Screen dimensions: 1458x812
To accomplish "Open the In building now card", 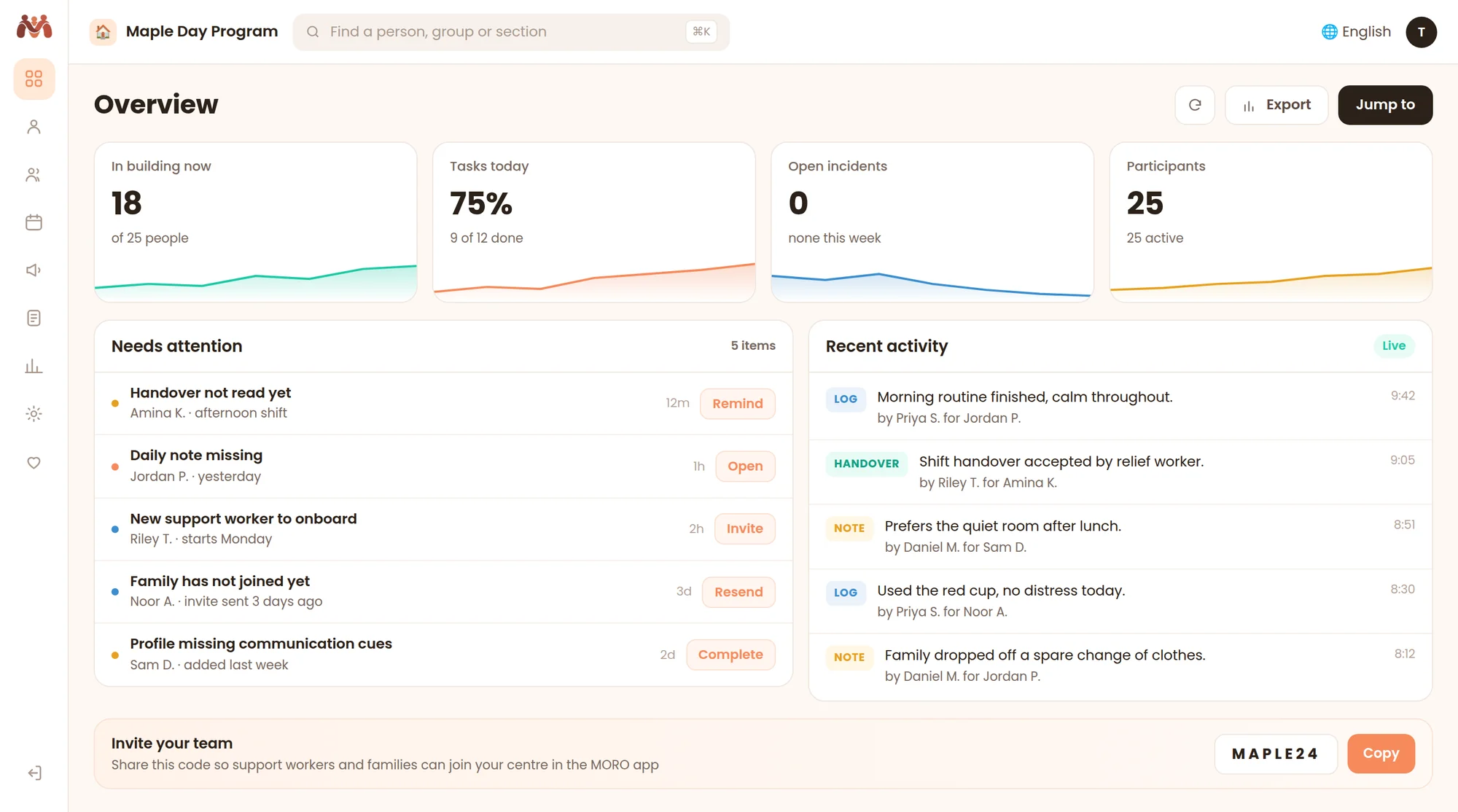I will pos(256,222).
